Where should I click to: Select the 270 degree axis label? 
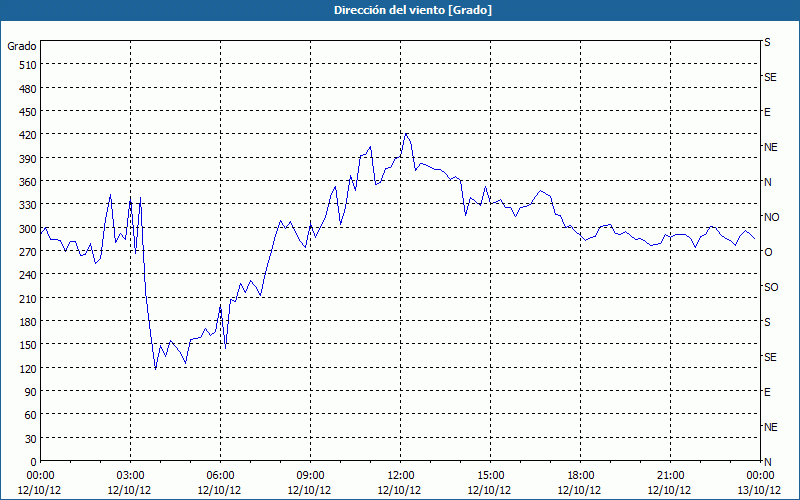pos(28,252)
